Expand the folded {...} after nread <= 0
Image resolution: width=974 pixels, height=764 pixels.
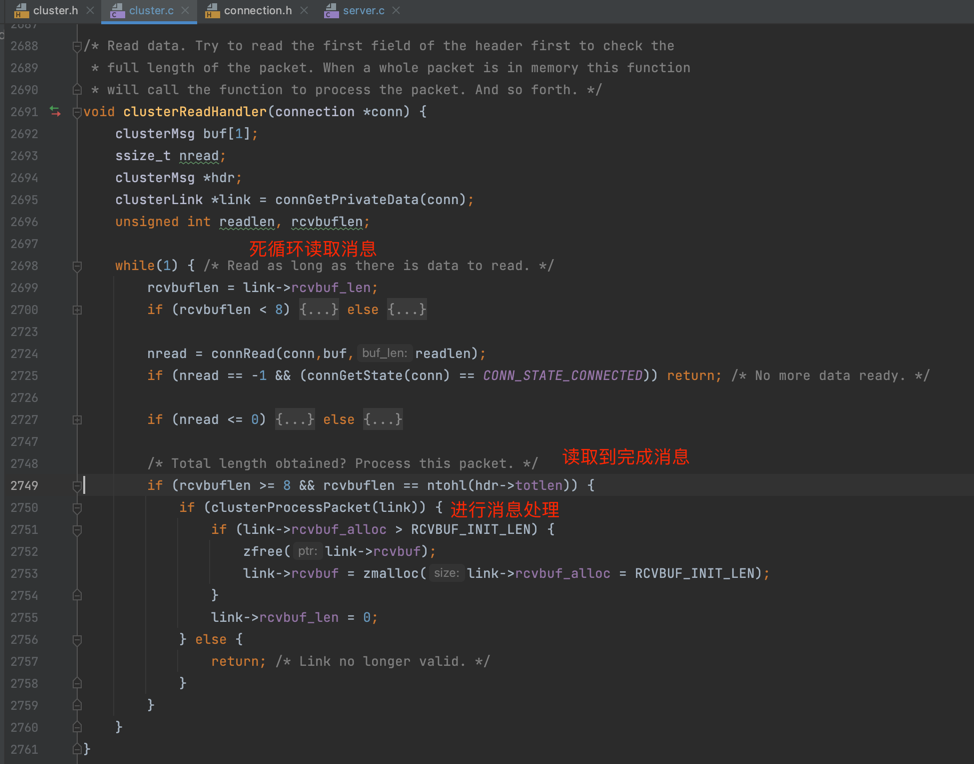[294, 419]
